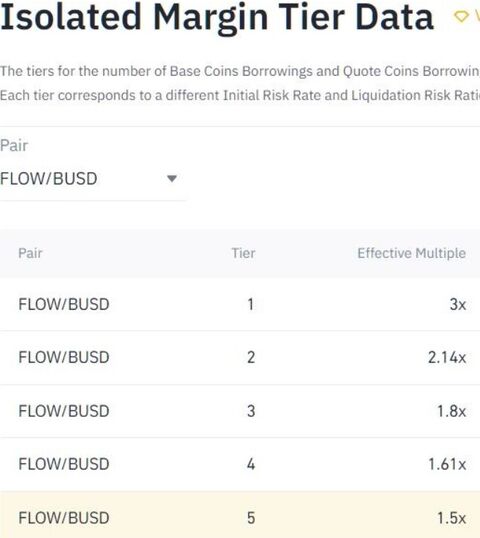Click the FLOW/BUSD pair selector text

click(x=49, y=179)
